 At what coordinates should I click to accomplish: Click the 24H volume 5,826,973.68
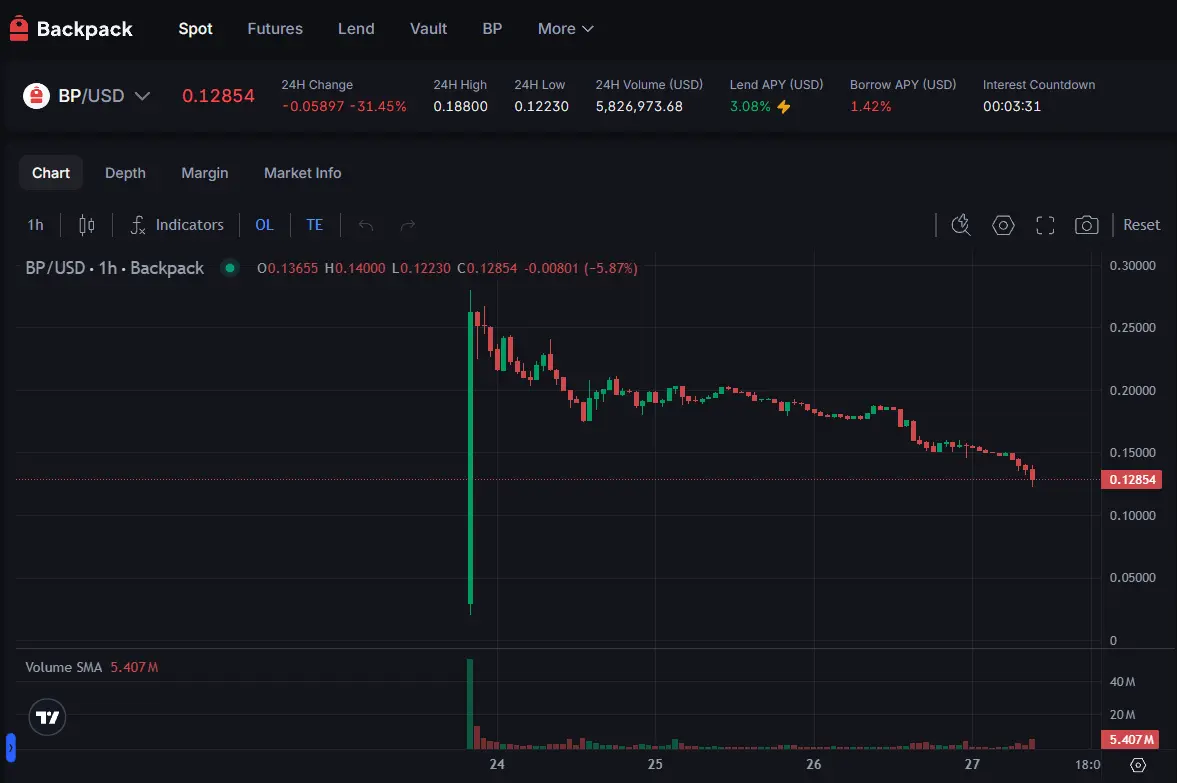(639, 107)
